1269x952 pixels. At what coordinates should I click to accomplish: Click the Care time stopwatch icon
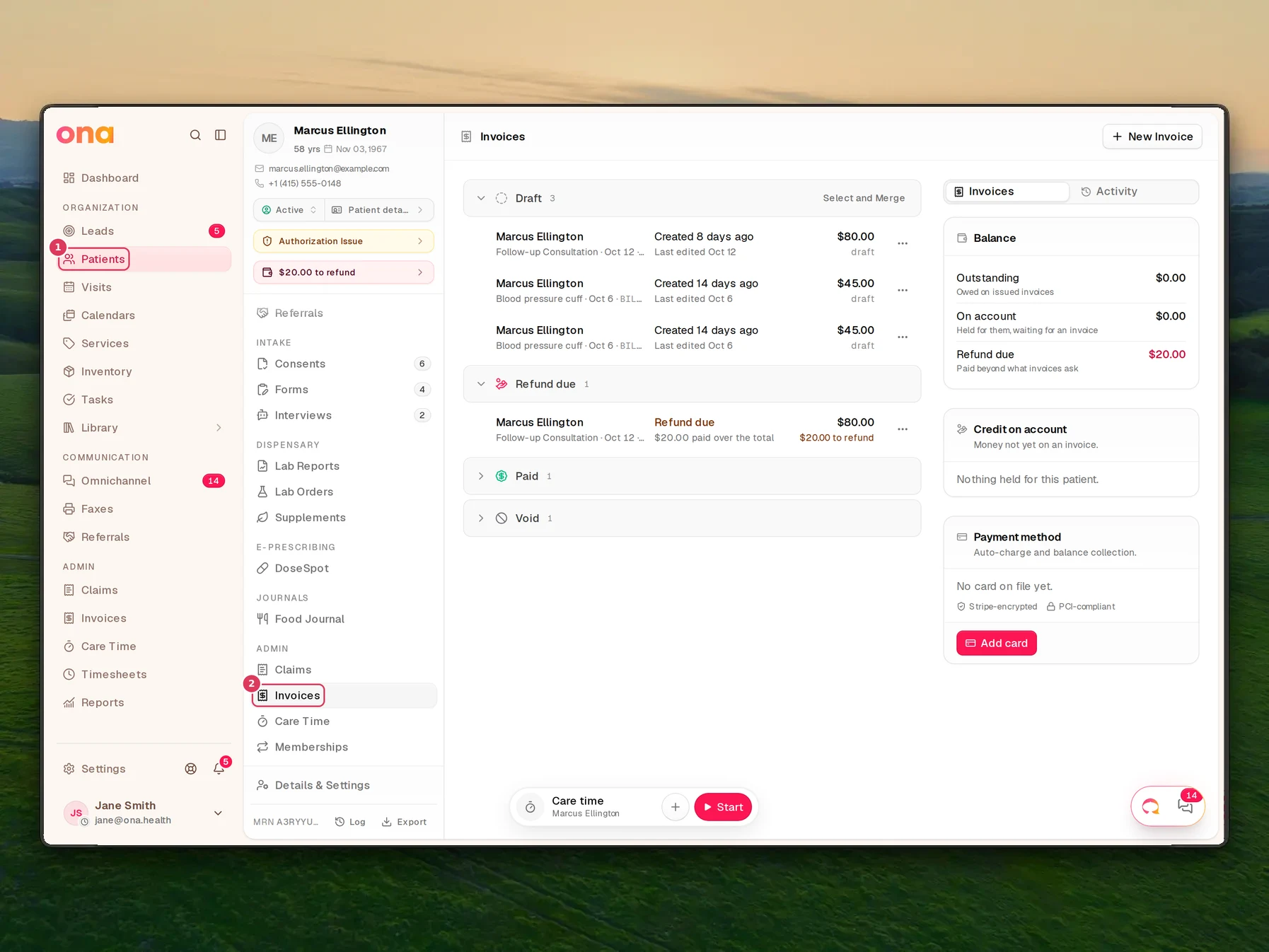[x=531, y=807]
